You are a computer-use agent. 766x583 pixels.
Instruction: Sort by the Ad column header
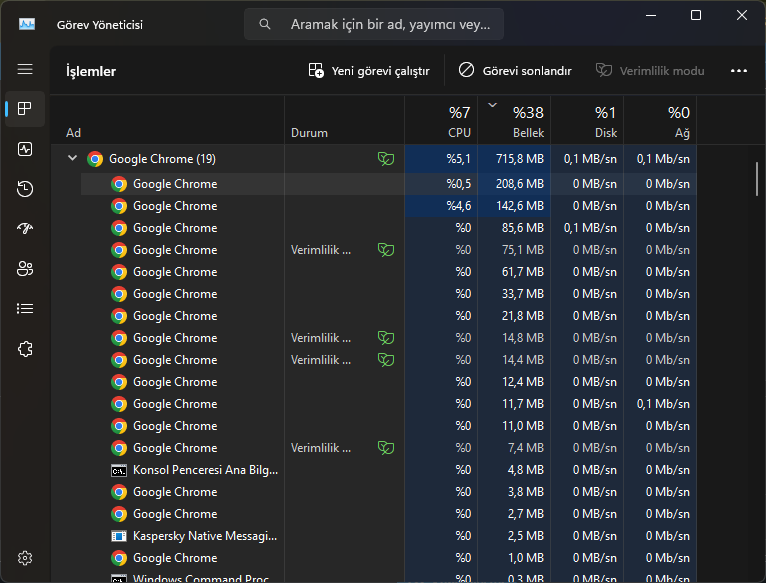[168, 120]
